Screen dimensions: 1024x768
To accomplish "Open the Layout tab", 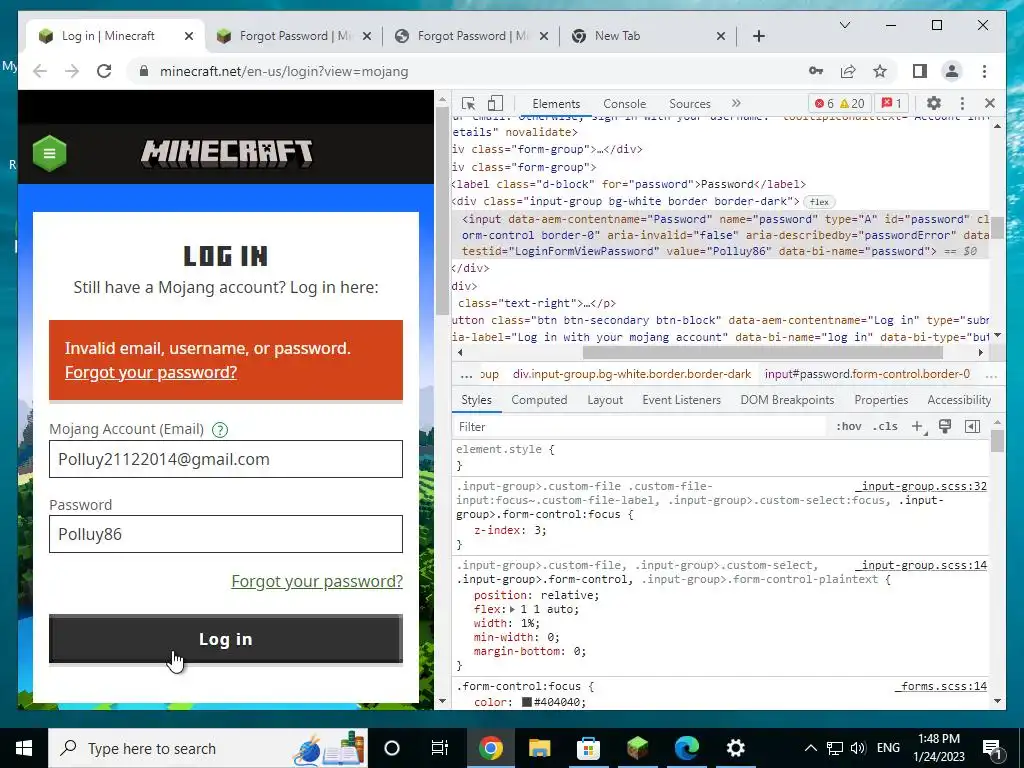I will 605,400.
